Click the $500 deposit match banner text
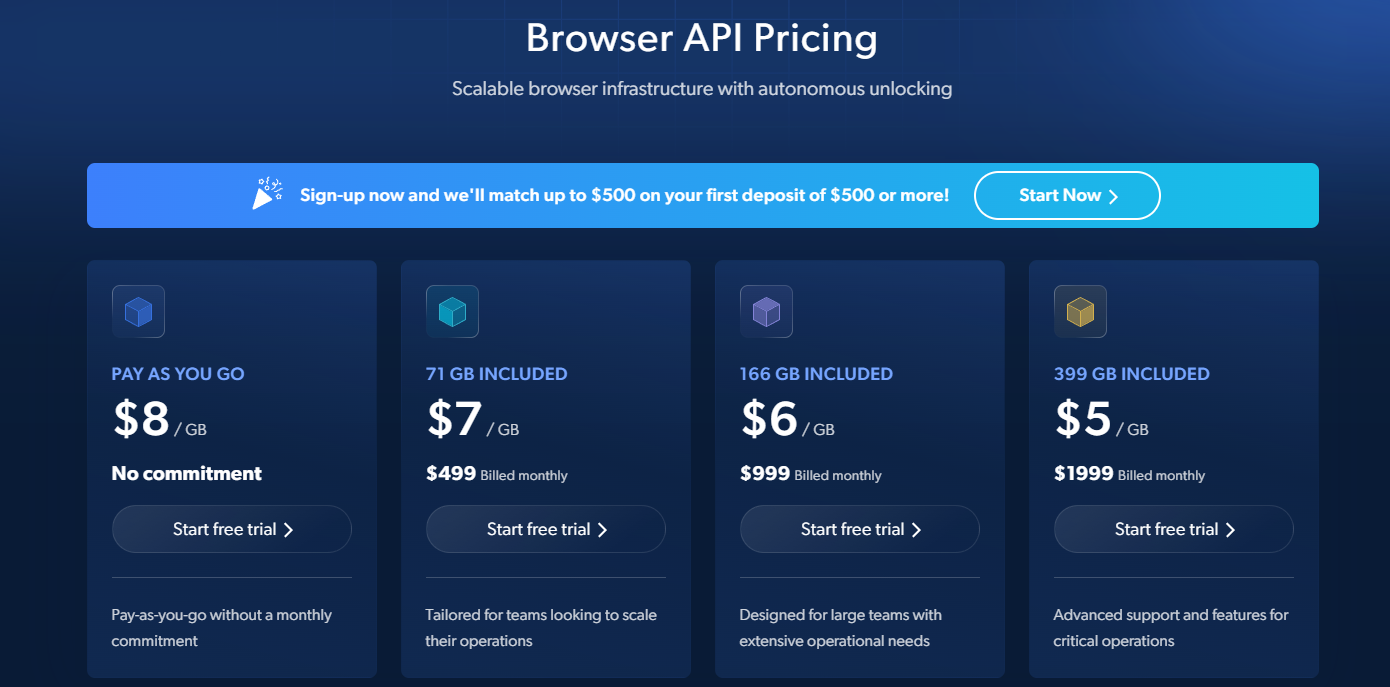 tap(625, 195)
